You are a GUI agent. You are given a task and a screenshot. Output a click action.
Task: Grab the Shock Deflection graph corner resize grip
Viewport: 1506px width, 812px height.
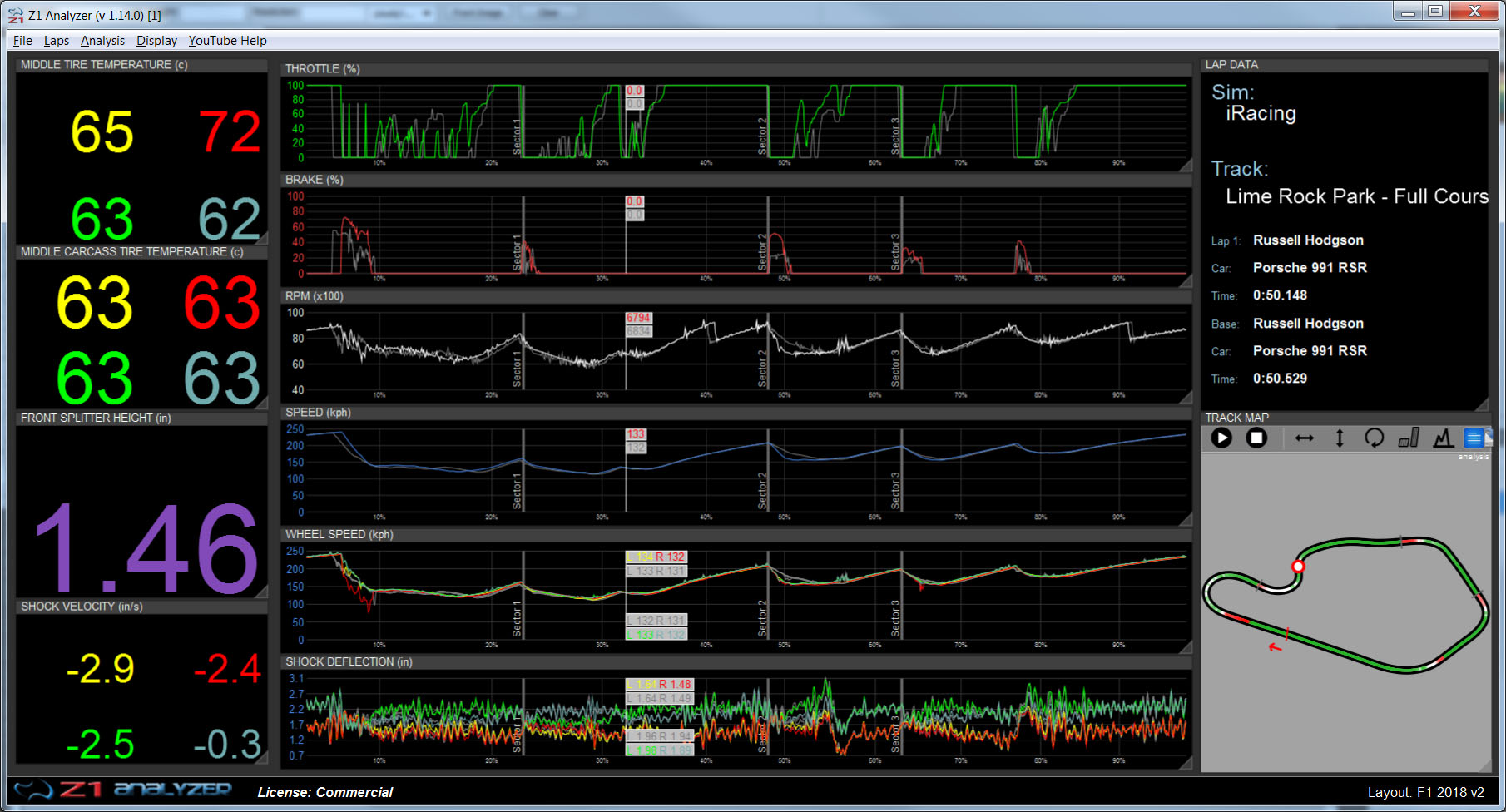point(1185,763)
